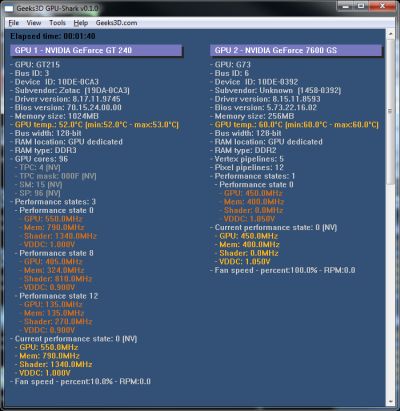400x411 pixels.
Task: Click the scrollbar up arrow
Action: click(390, 34)
